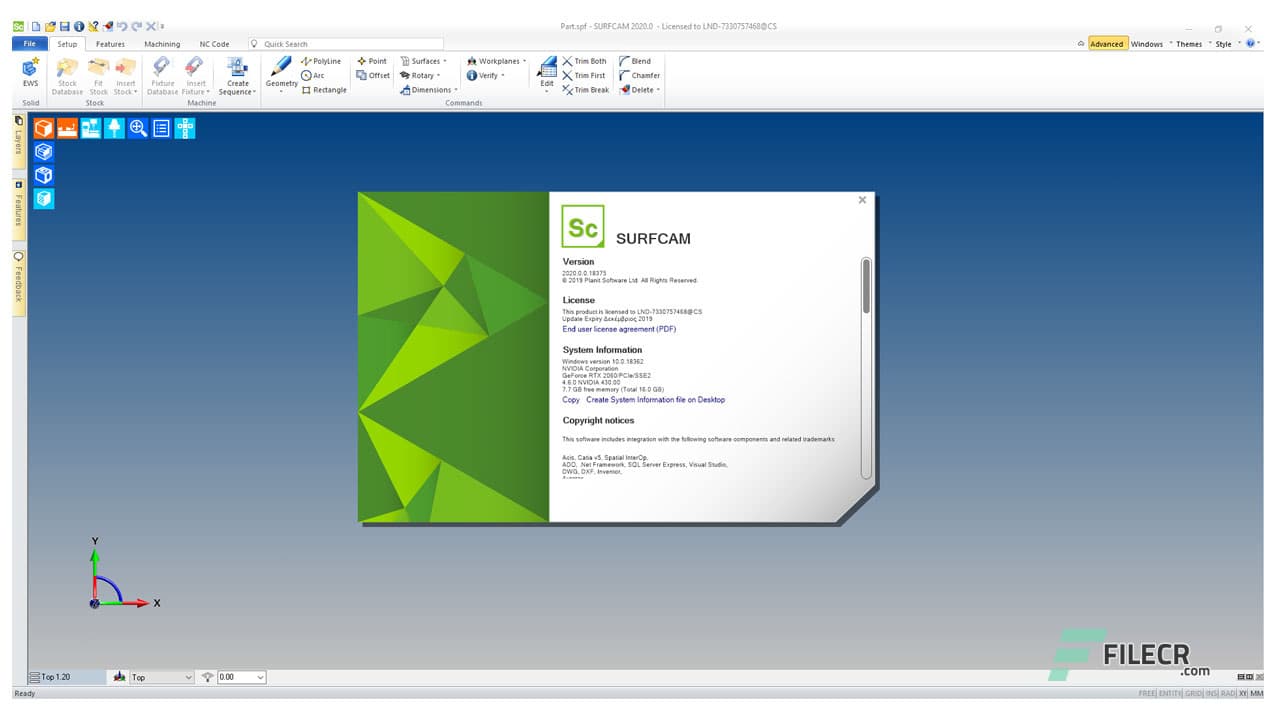Open the Top view combo box

(x=162, y=677)
